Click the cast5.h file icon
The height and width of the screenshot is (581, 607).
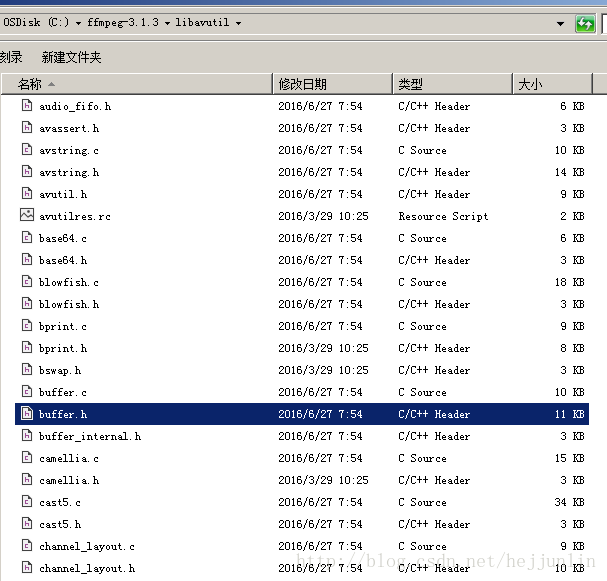27,524
